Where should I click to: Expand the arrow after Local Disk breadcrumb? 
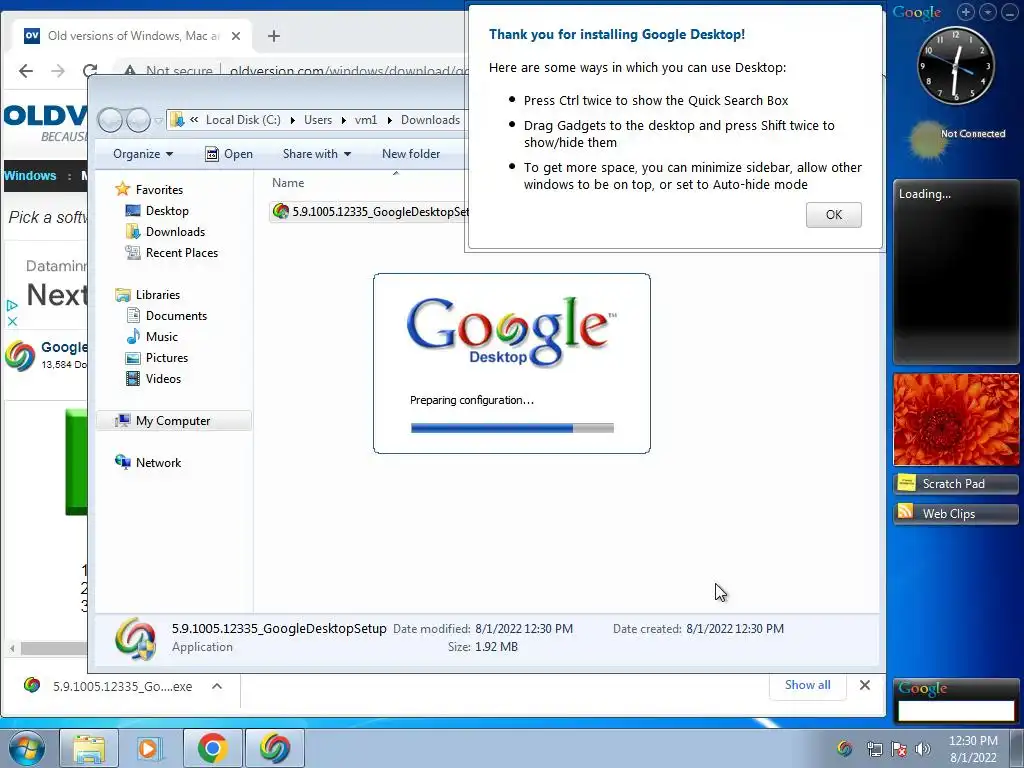tap(292, 120)
